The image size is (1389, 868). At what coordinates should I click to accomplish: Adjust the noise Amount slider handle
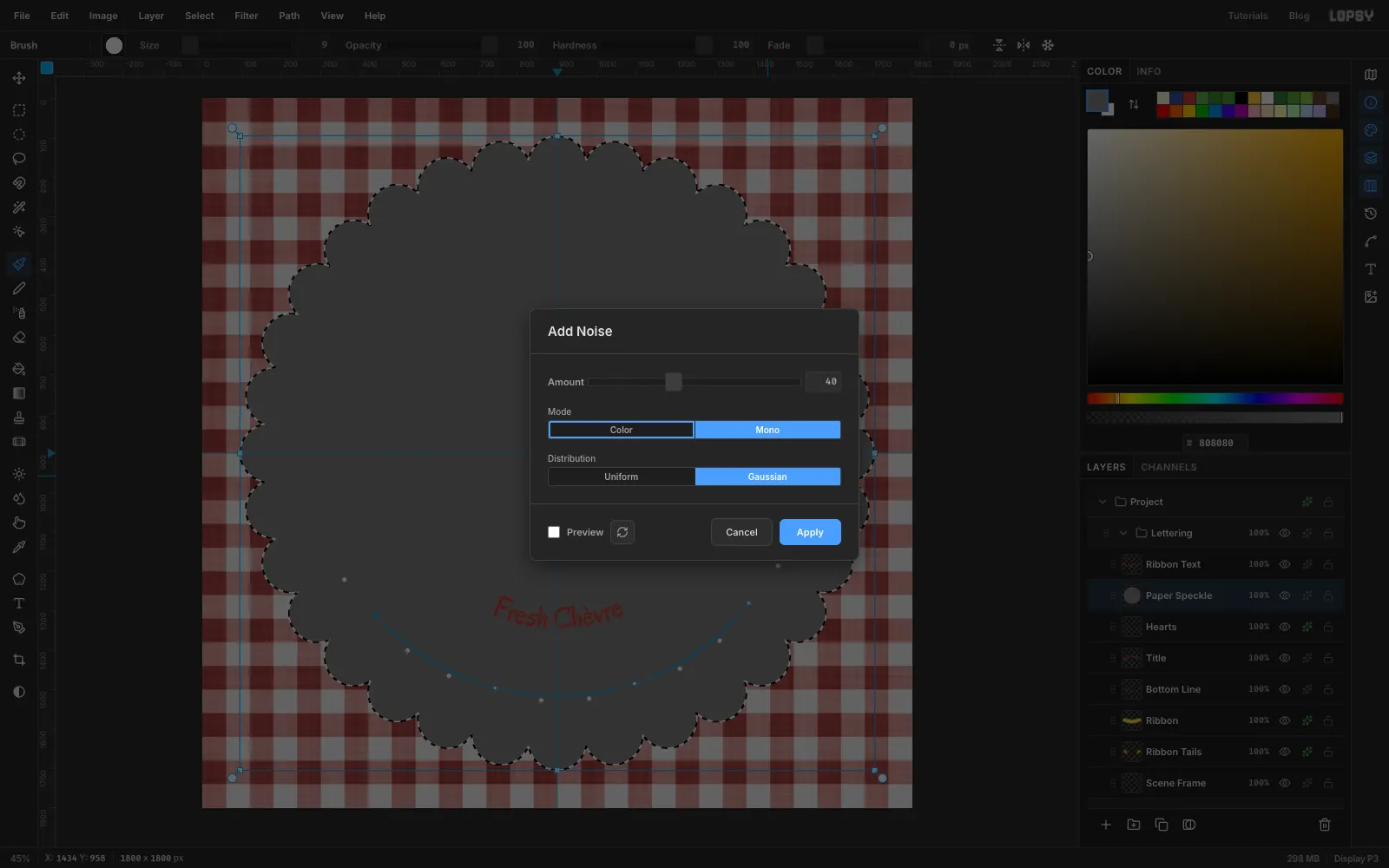(674, 382)
